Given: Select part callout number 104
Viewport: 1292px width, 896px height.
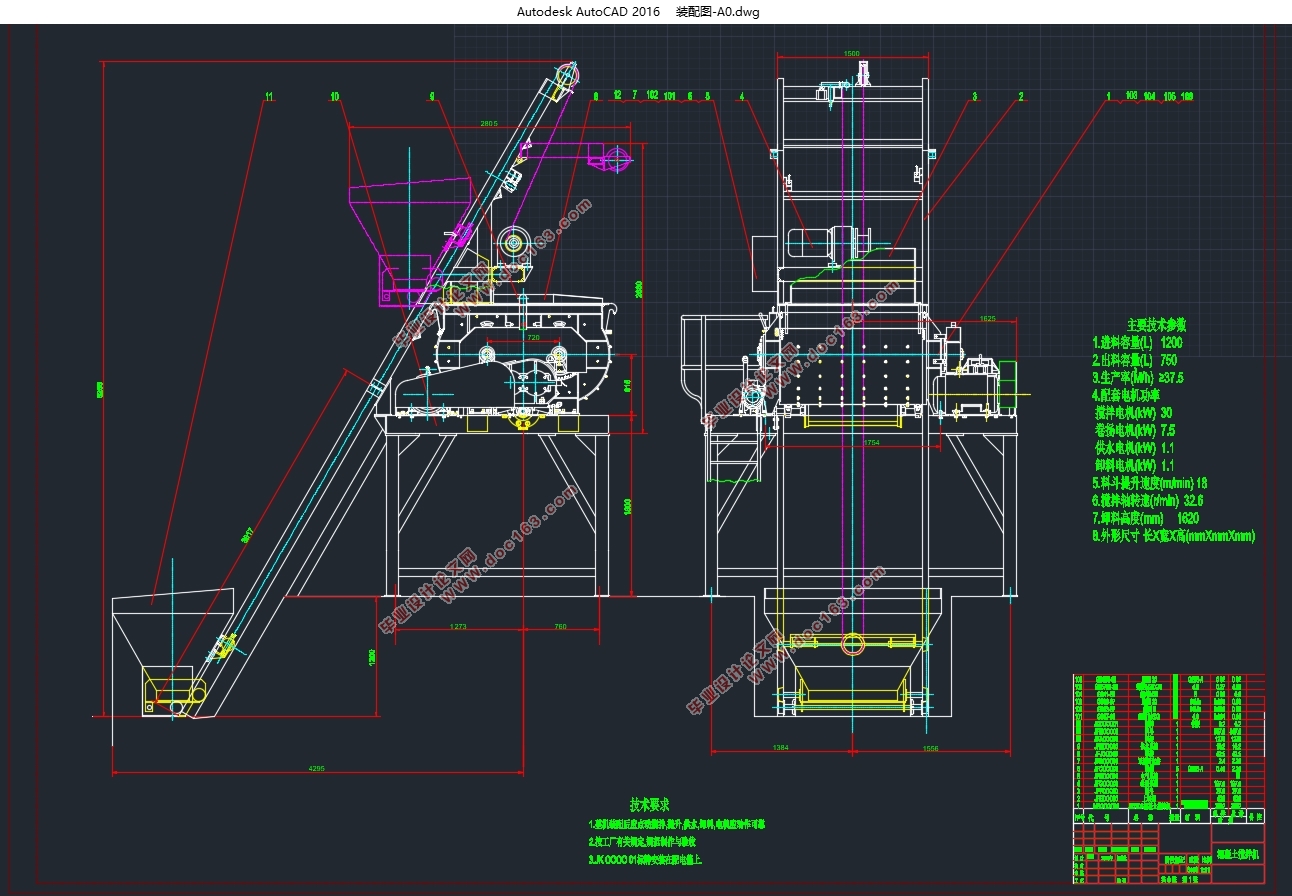Looking at the screenshot, I should pyautogui.click(x=1150, y=97).
